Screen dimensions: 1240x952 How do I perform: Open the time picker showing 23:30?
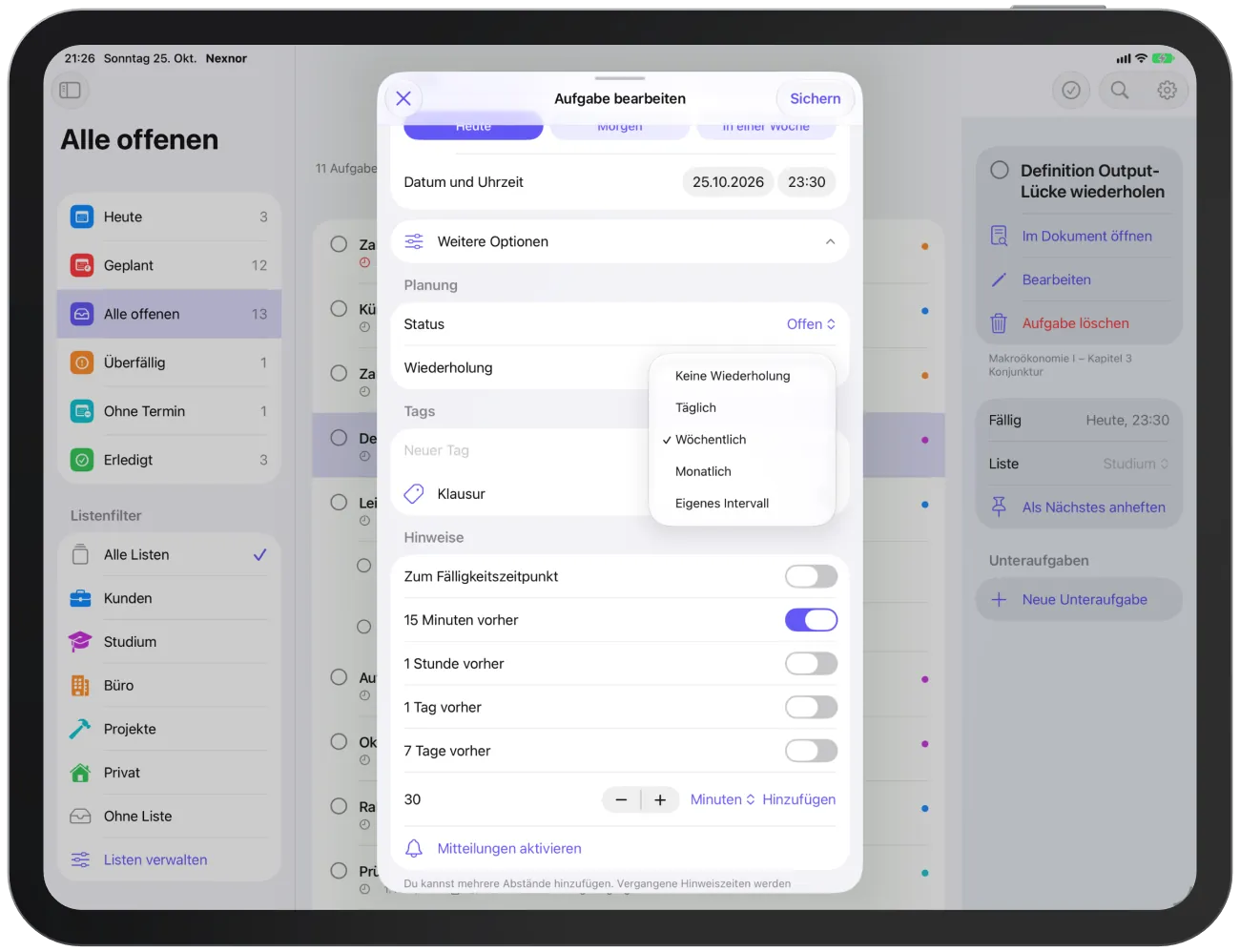807,182
